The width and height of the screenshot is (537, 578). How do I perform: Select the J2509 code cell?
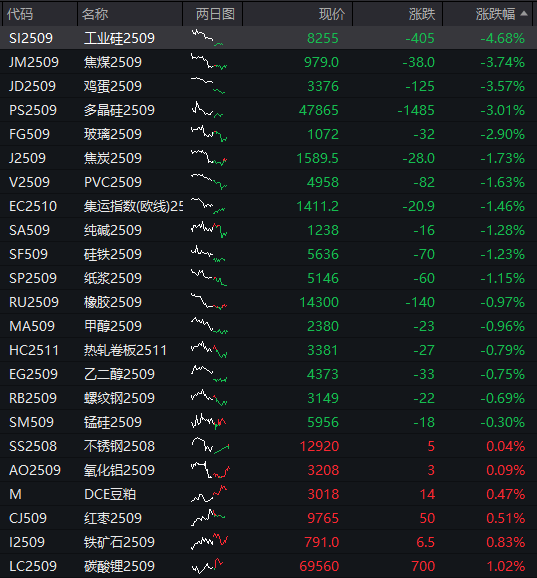tap(27, 158)
